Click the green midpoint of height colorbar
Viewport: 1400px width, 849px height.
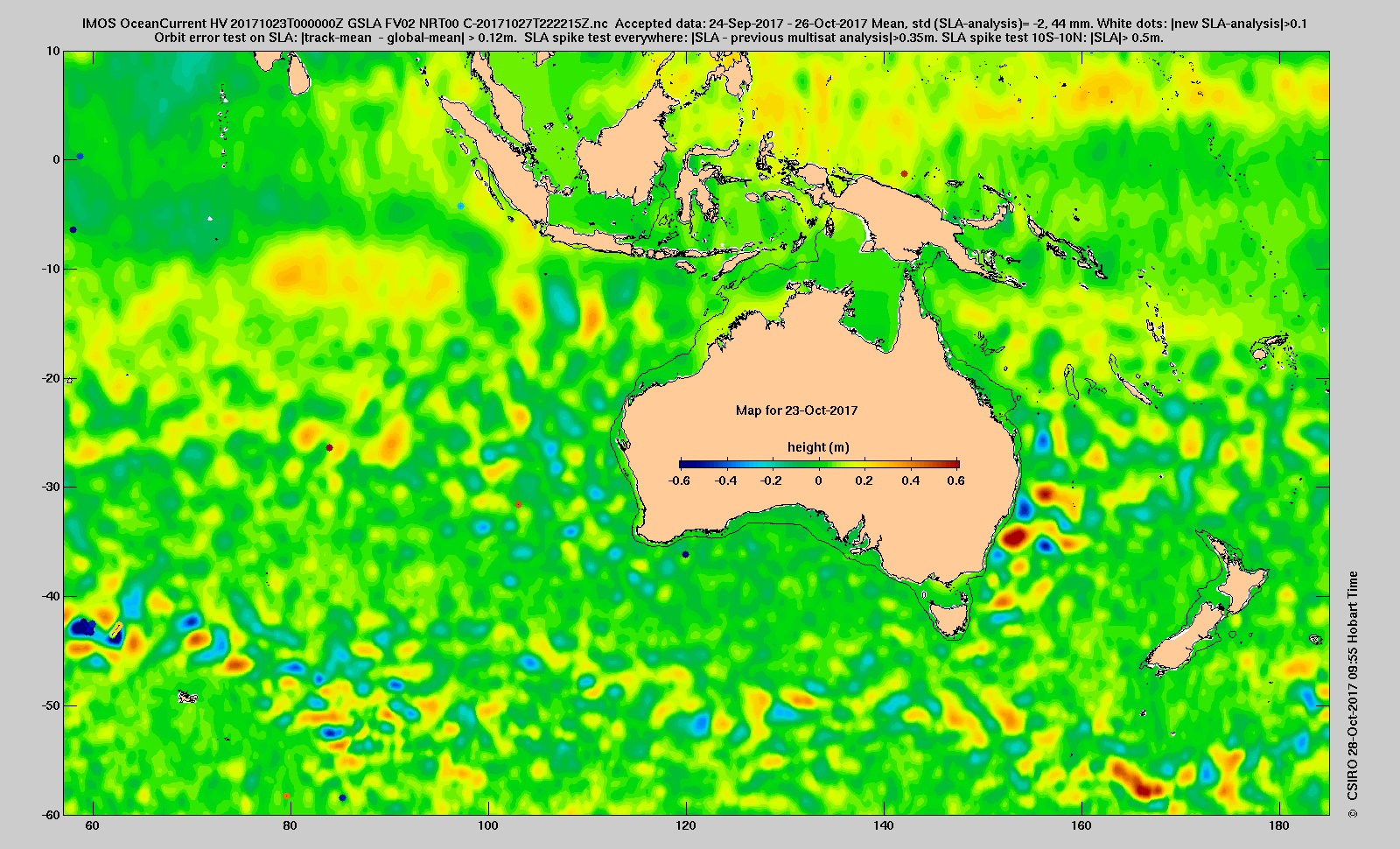(819, 465)
